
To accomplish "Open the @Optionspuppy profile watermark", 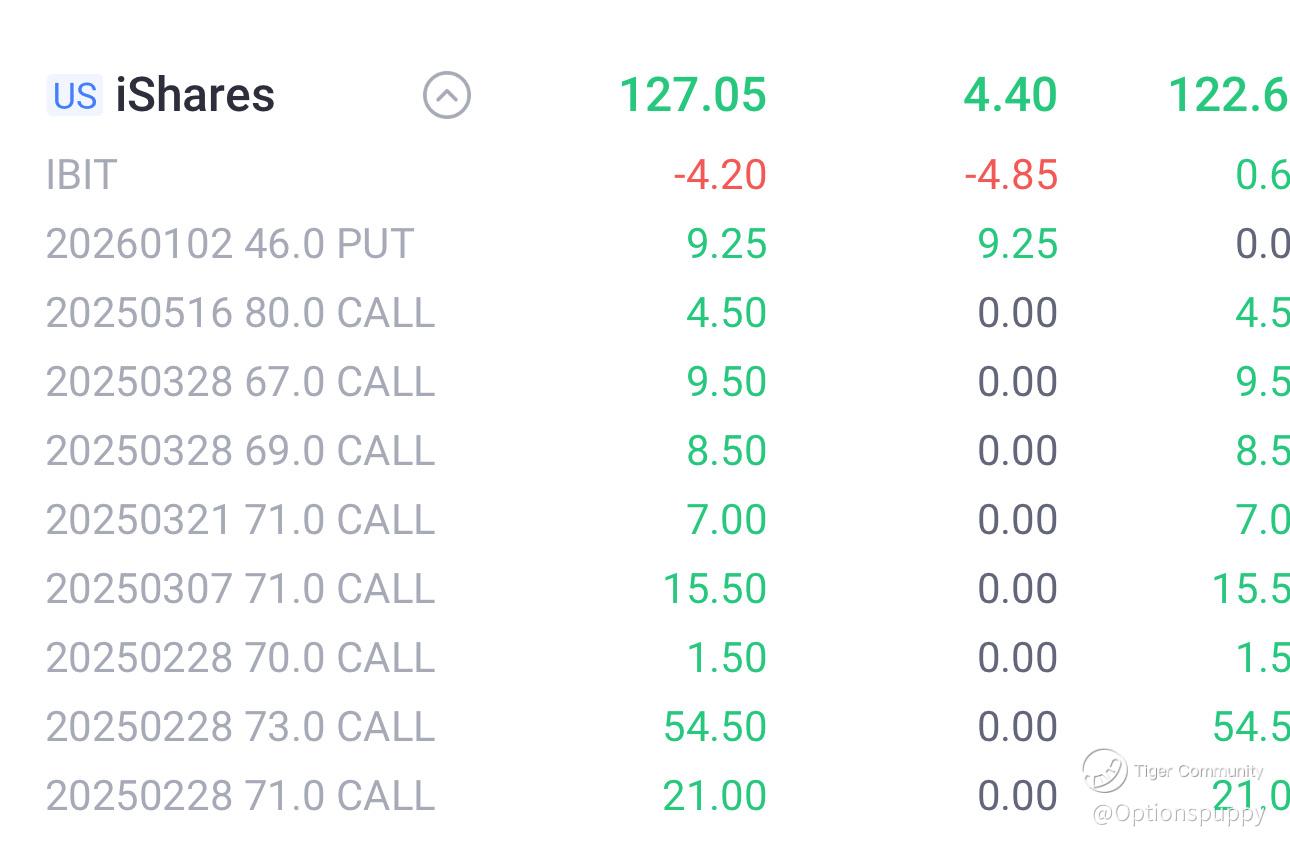I will pos(1178,813).
